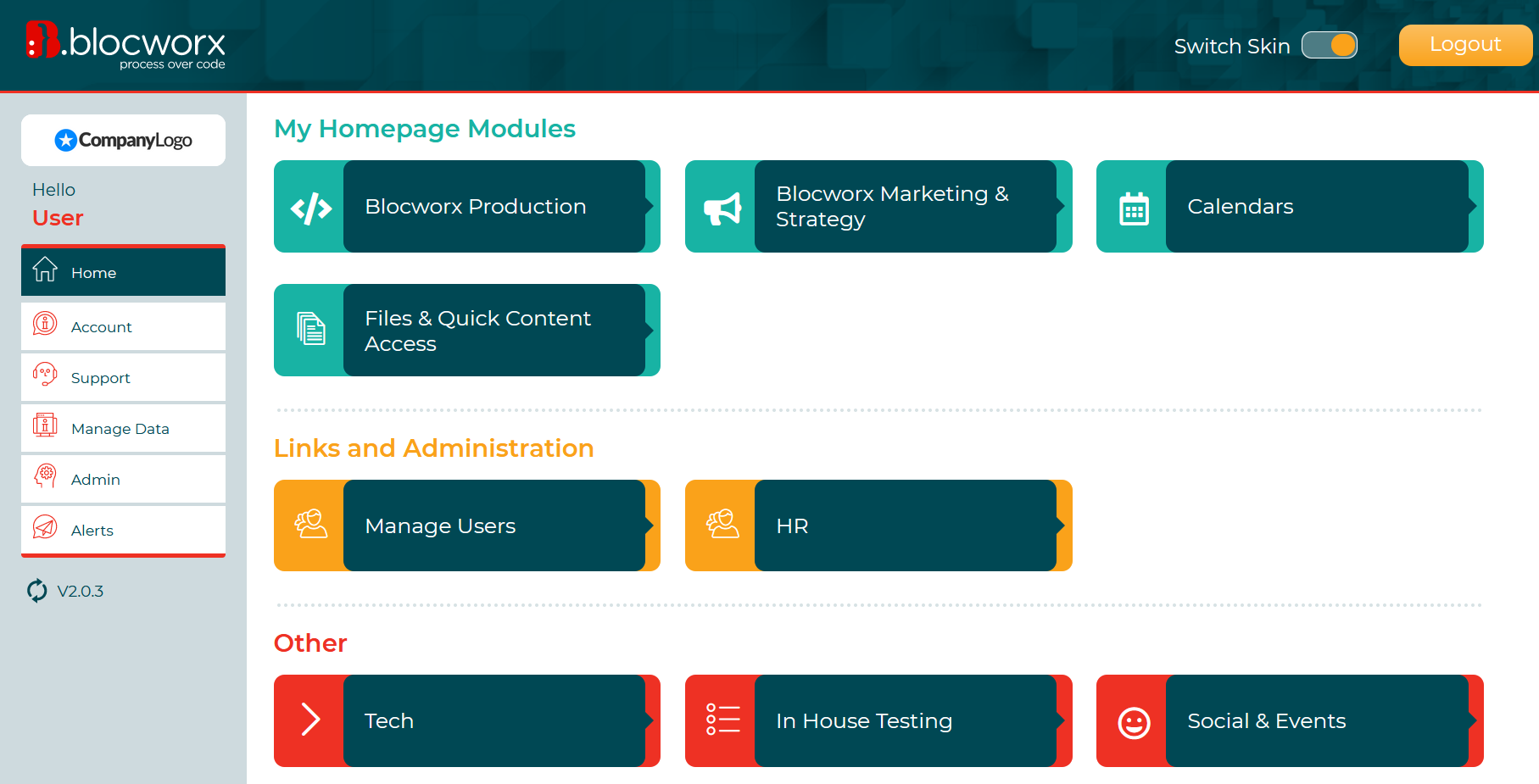The height and width of the screenshot is (784, 1539).
Task: Open the calendar icon on the Calendars module
Action: click(1133, 206)
